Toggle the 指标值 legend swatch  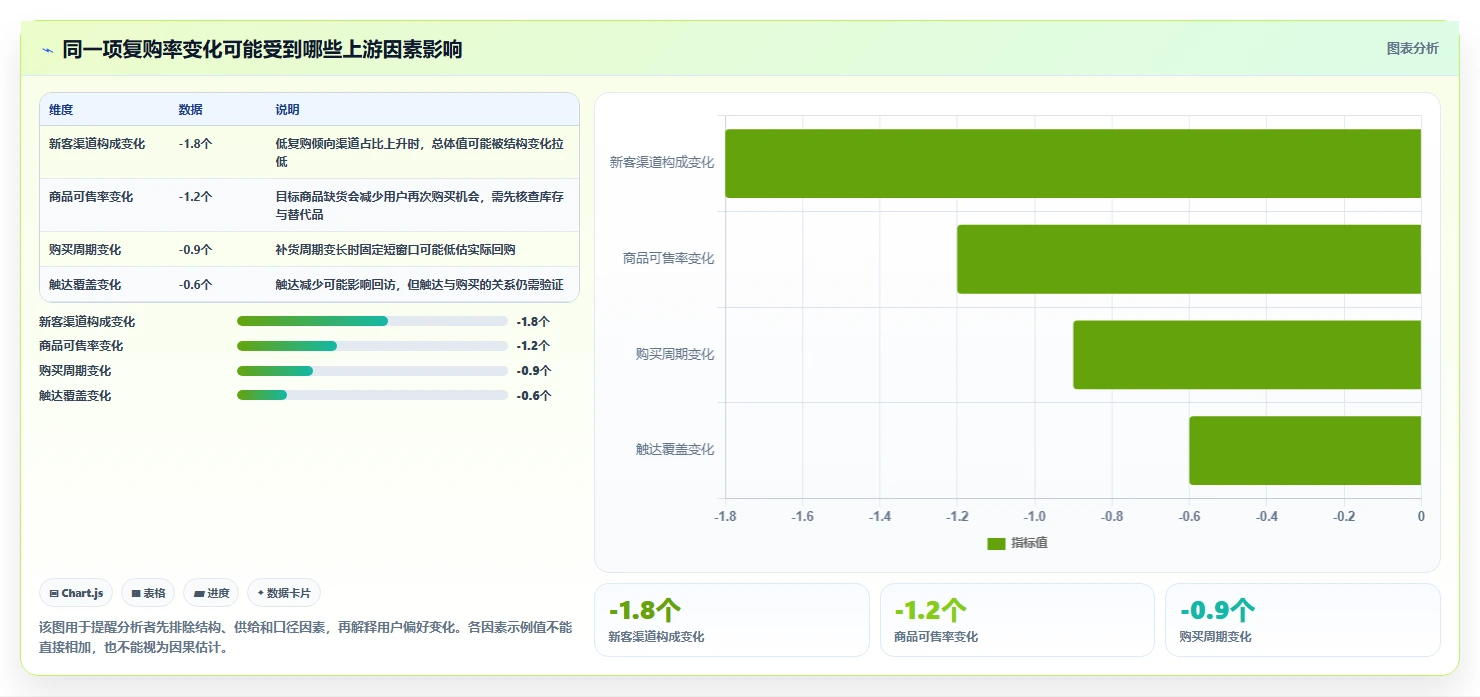tap(995, 543)
